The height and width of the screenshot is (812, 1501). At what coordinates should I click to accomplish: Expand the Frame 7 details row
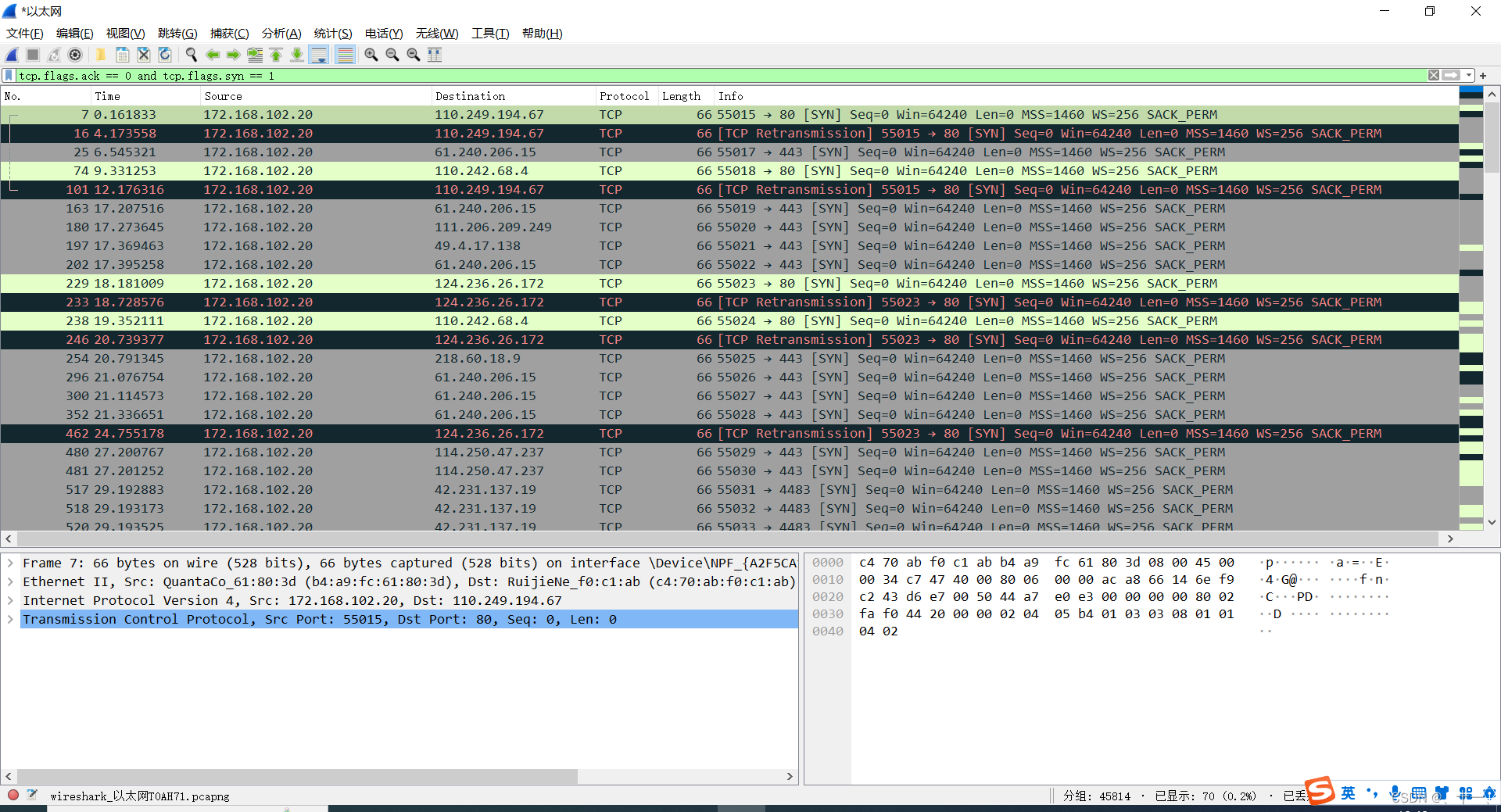click(x=10, y=563)
